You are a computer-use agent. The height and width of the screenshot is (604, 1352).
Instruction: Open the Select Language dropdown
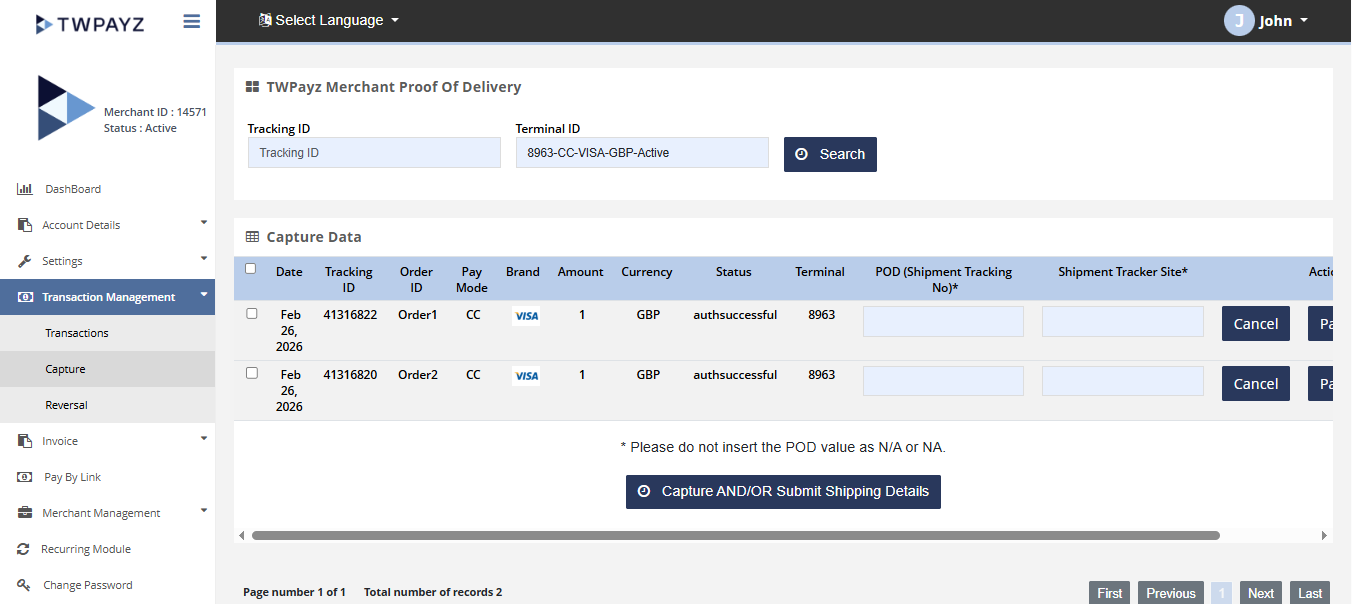(329, 20)
